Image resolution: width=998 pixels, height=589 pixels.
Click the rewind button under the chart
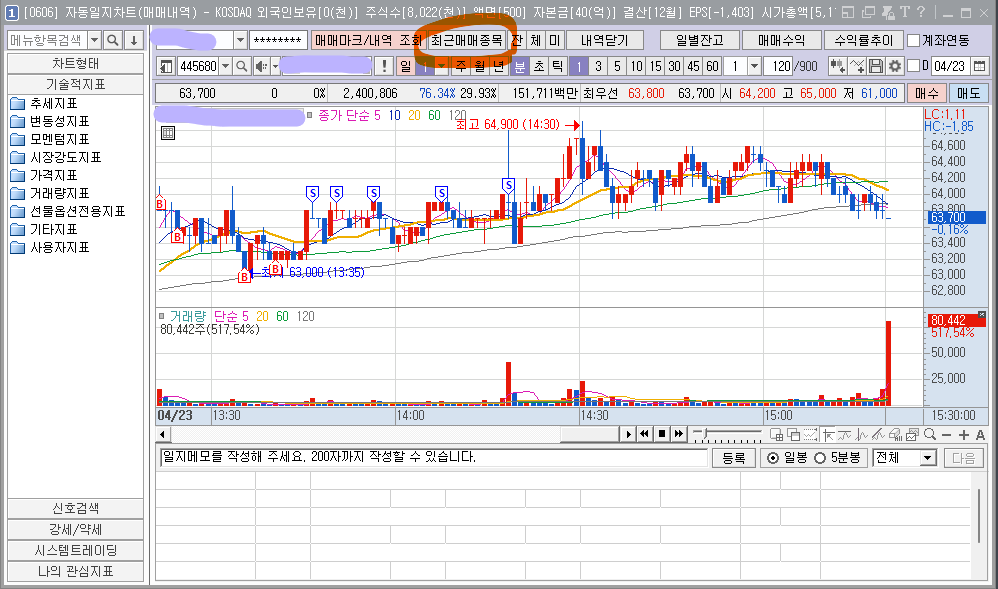[x=645, y=434]
